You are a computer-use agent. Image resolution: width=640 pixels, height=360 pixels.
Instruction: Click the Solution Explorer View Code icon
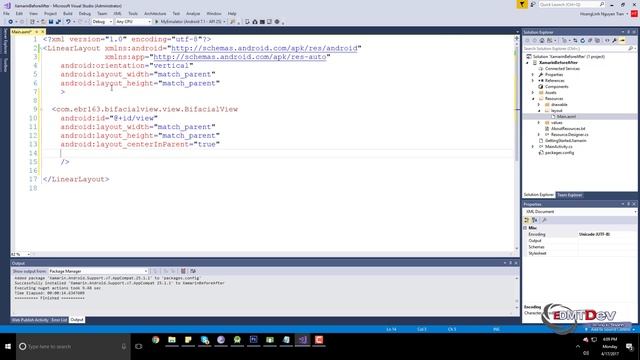[607, 40]
